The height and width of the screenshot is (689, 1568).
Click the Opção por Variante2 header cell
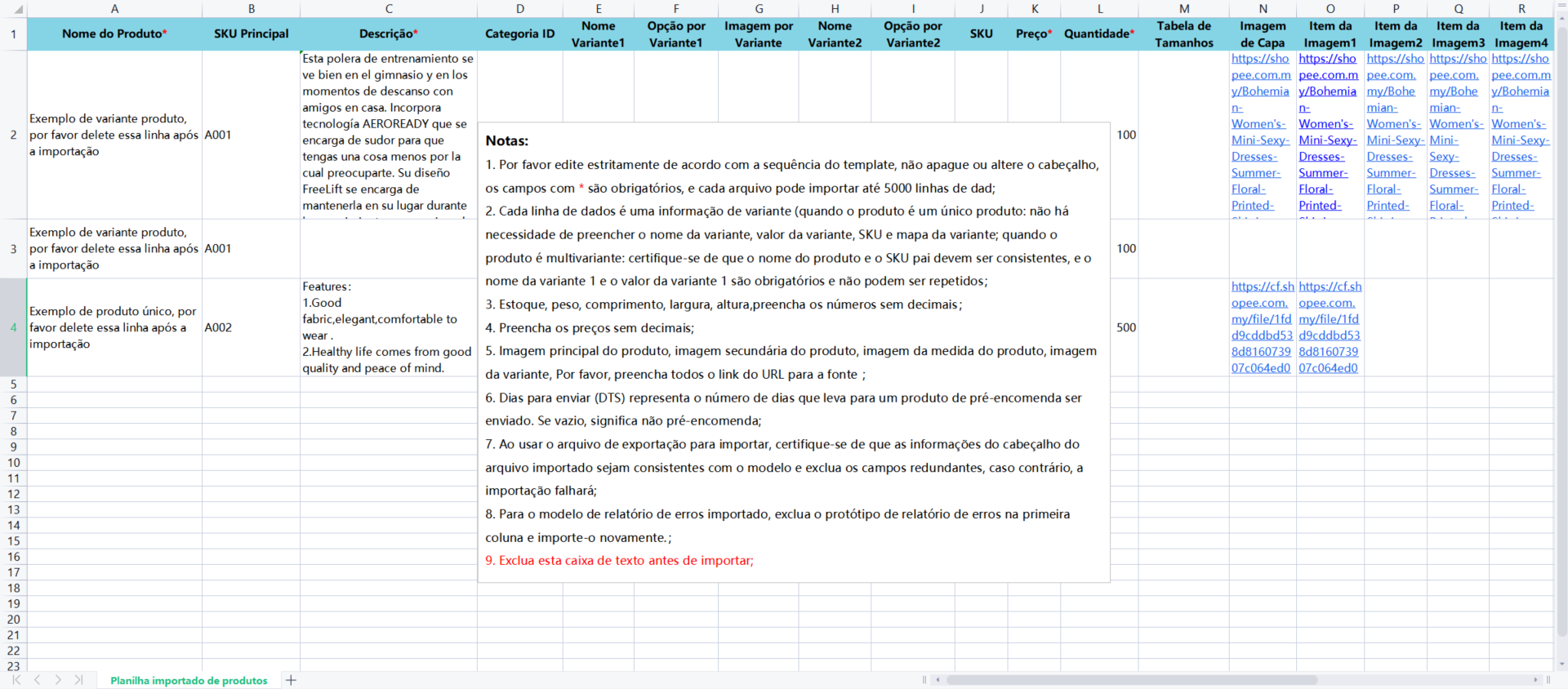913,34
